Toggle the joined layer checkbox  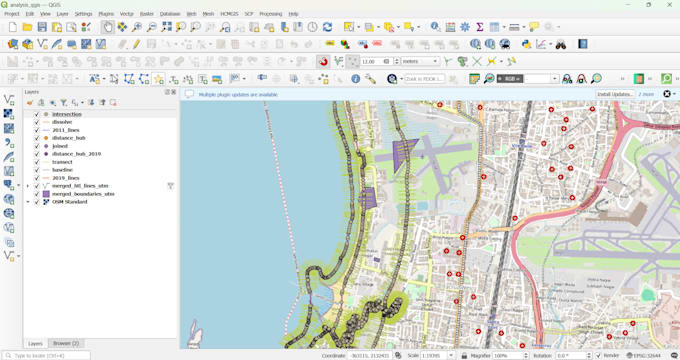tap(36, 146)
